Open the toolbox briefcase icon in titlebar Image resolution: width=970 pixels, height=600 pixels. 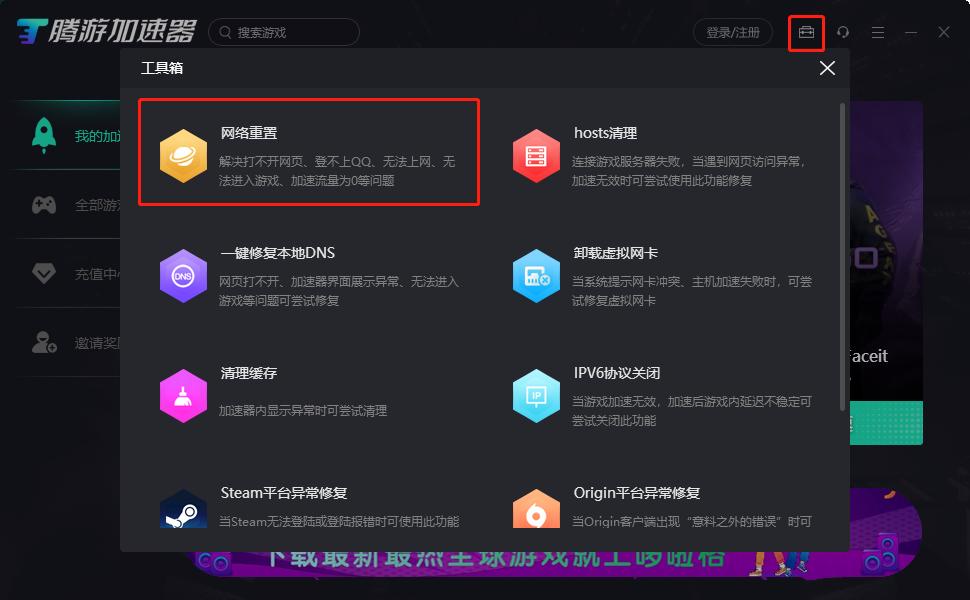pos(806,31)
